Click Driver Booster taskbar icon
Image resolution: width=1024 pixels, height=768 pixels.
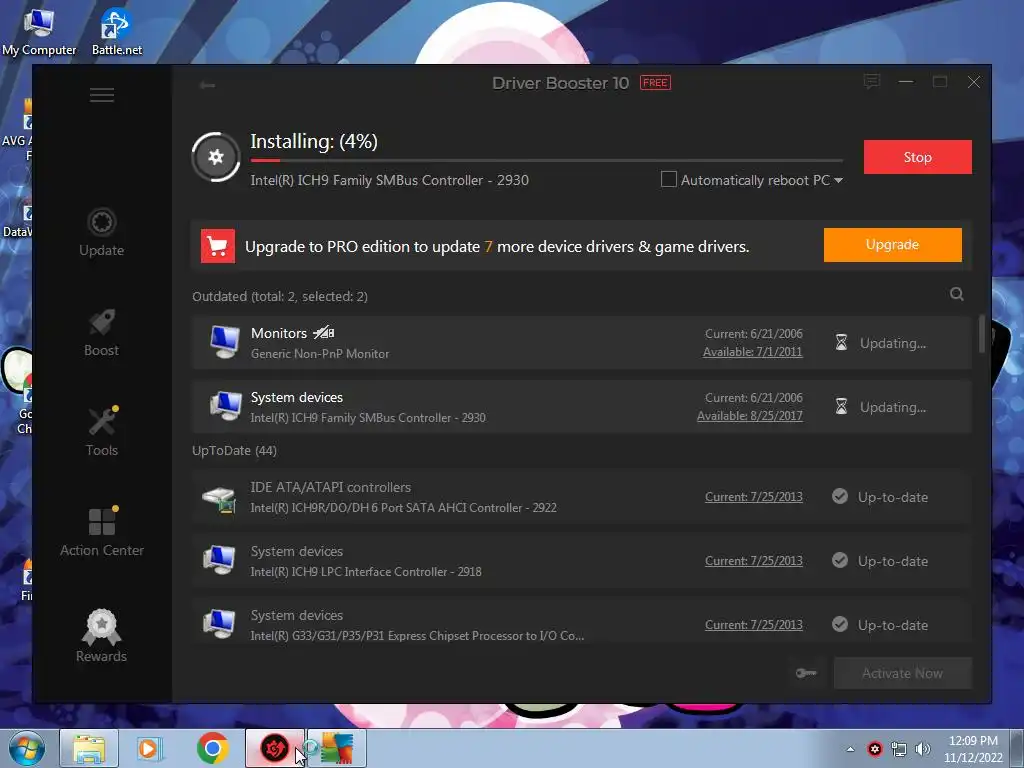click(275, 748)
